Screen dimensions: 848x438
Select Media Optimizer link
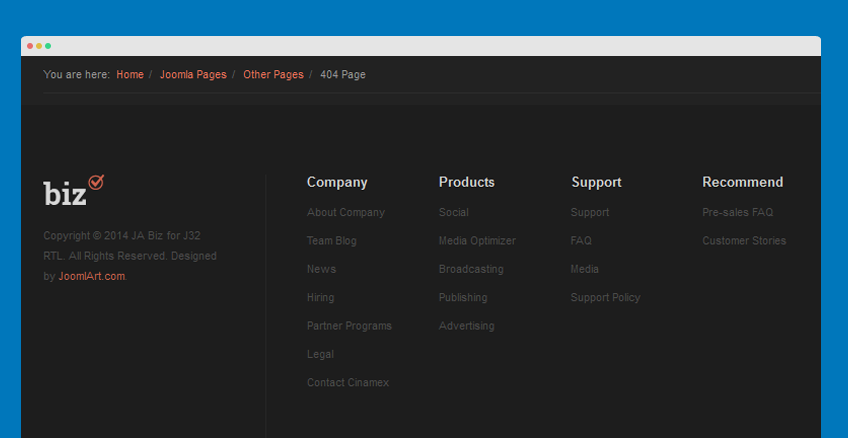tap(477, 241)
